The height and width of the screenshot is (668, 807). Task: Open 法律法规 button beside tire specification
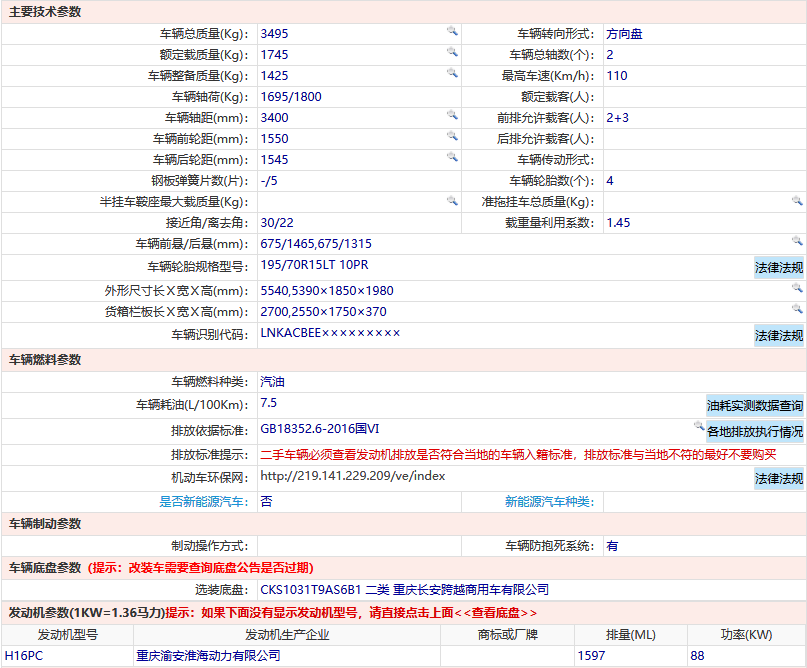click(x=779, y=268)
